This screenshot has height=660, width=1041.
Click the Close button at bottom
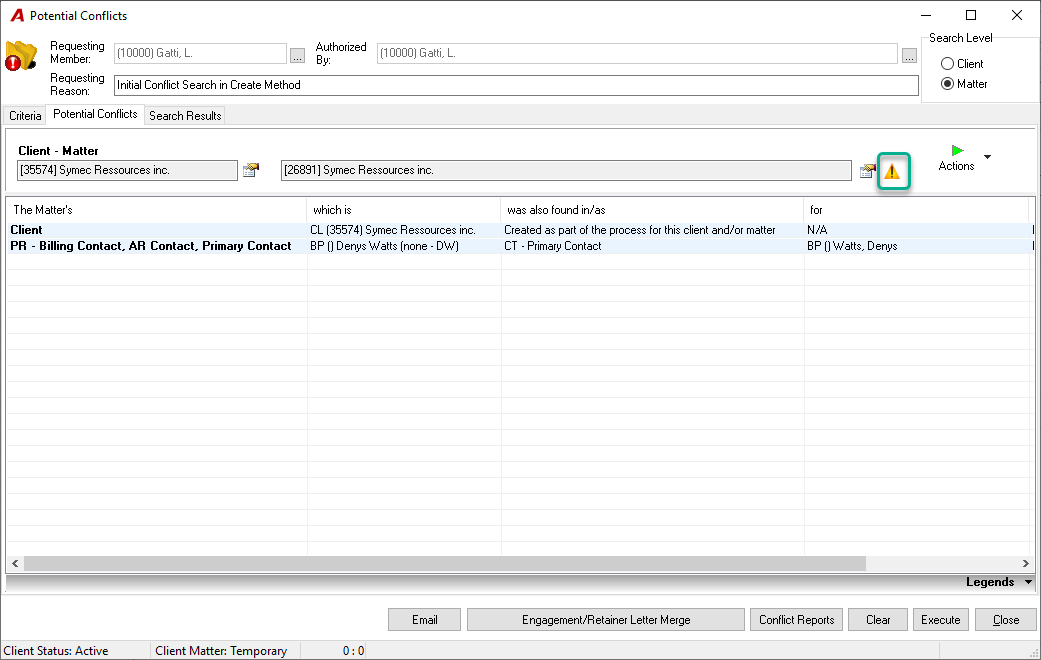pyautogui.click(x=1006, y=619)
